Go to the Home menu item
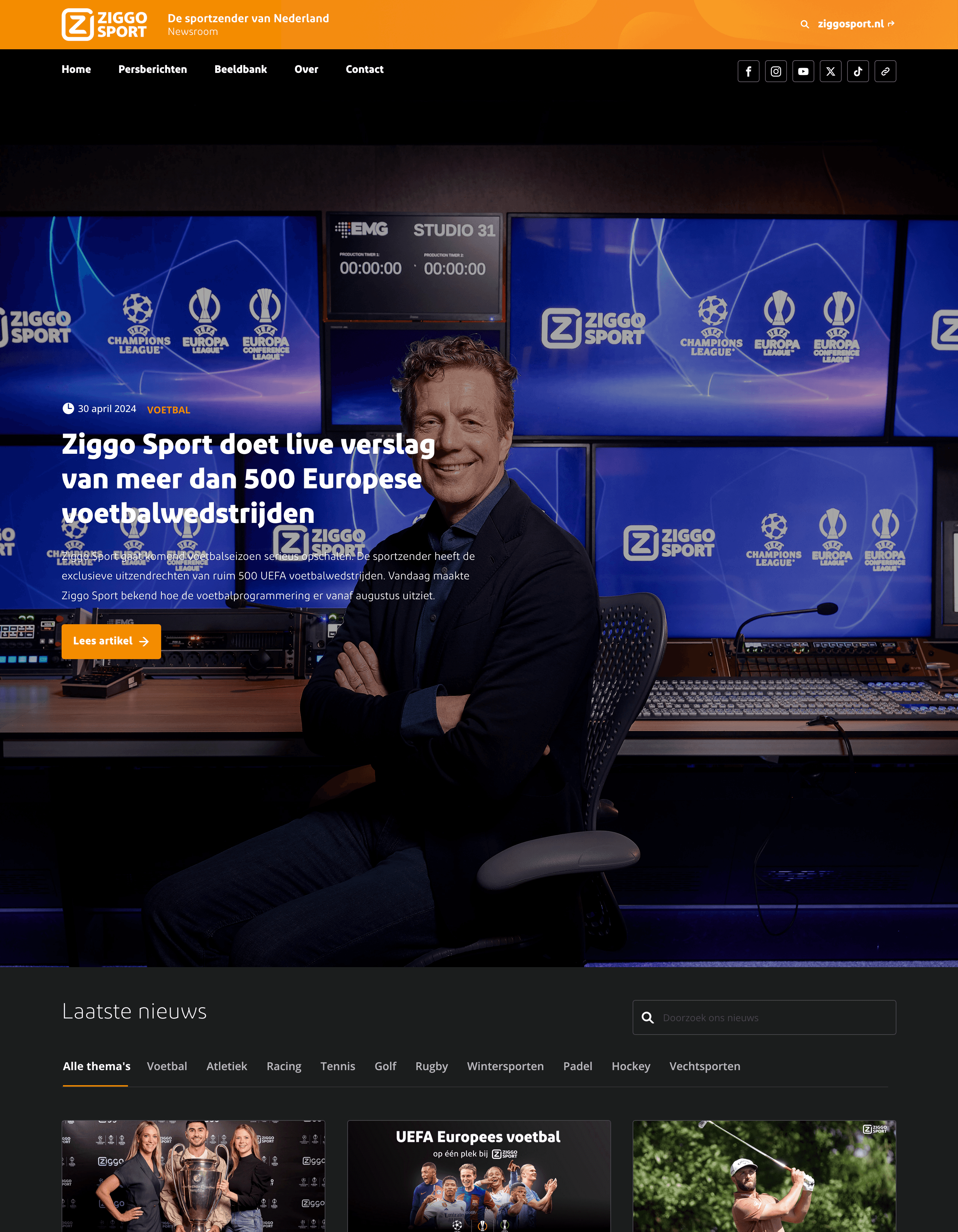 tap(76, 69)
